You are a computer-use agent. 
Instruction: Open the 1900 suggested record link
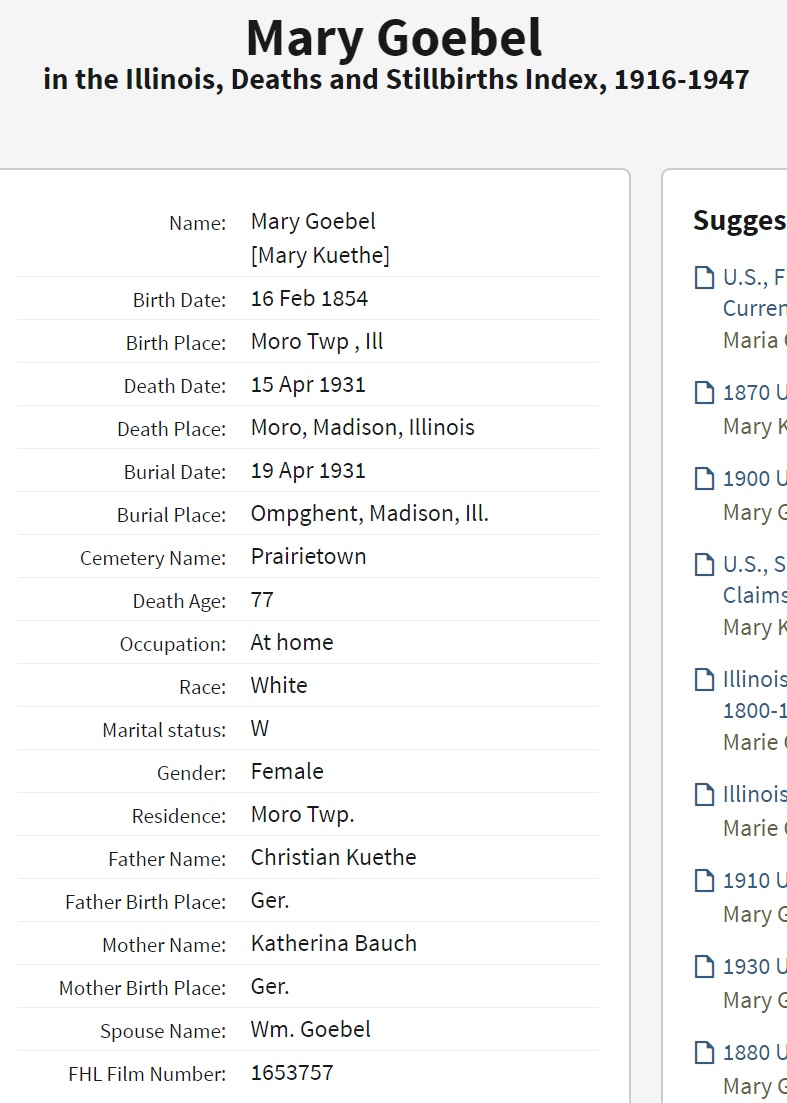(x=754, y=478)
